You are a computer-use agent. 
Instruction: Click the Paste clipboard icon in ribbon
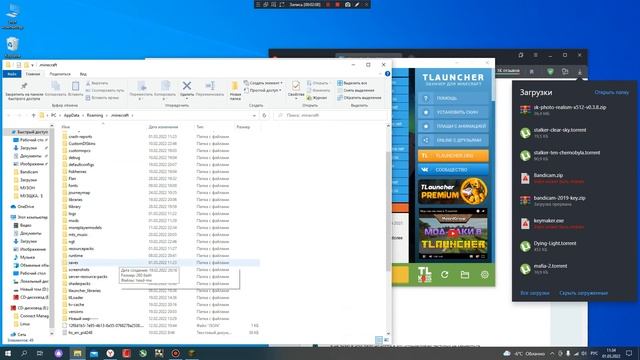pyautogui.click(x=75, y=86)
